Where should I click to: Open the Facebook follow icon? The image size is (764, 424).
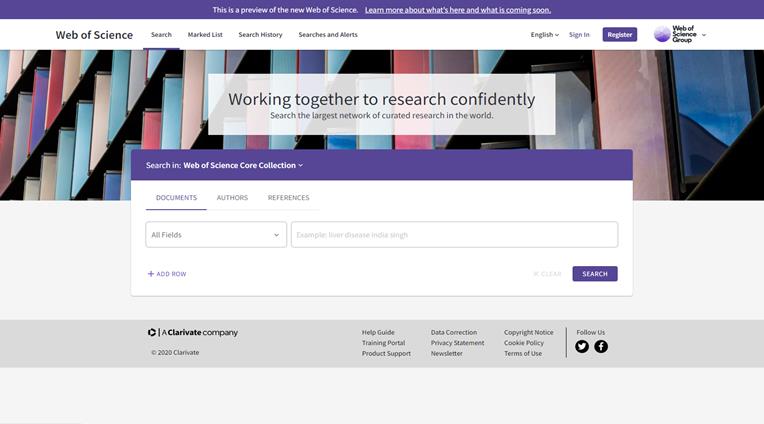click(x=601, y=347)
